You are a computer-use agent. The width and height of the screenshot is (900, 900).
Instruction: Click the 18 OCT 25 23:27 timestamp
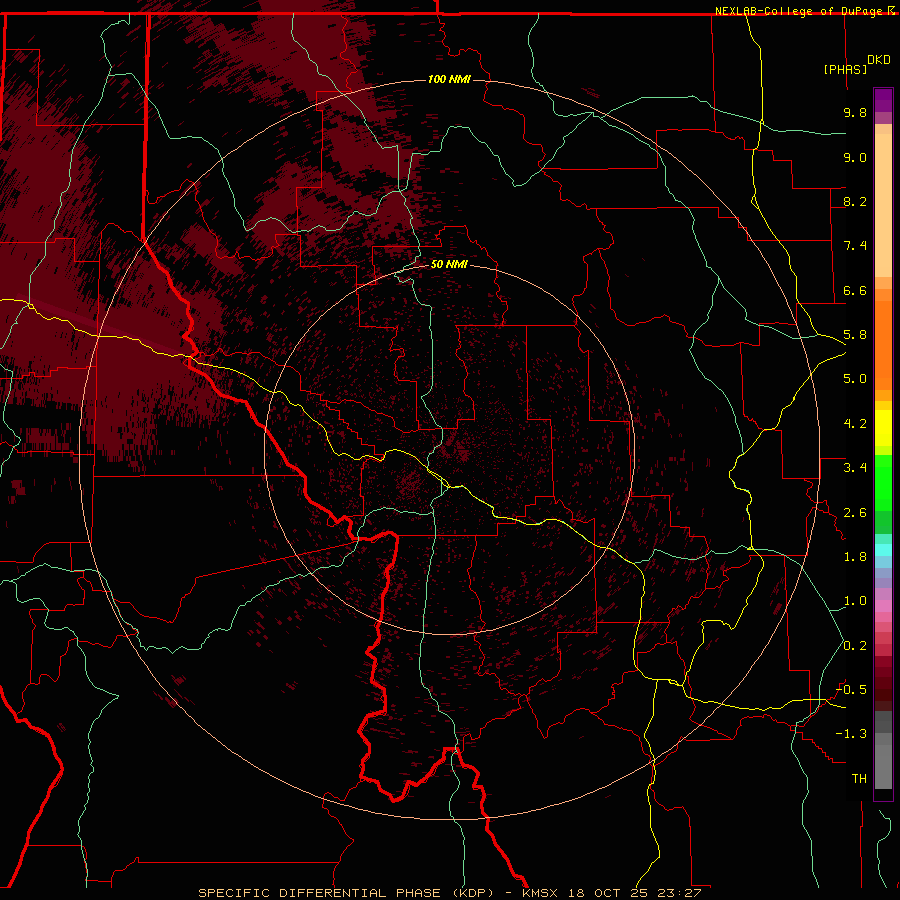(635, 893)
